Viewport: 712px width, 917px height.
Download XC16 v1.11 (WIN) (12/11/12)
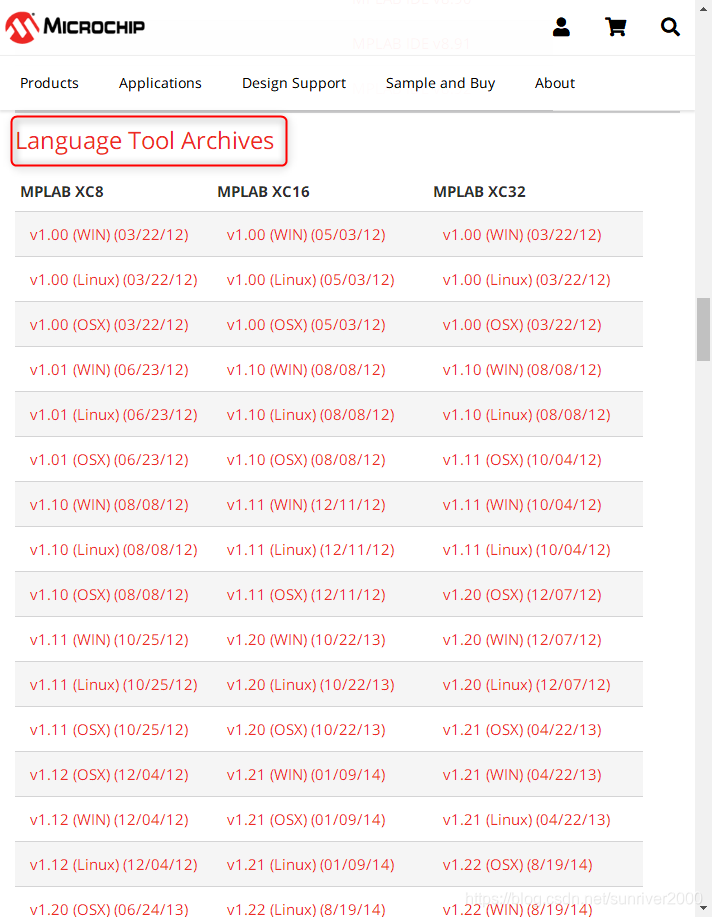306,505
